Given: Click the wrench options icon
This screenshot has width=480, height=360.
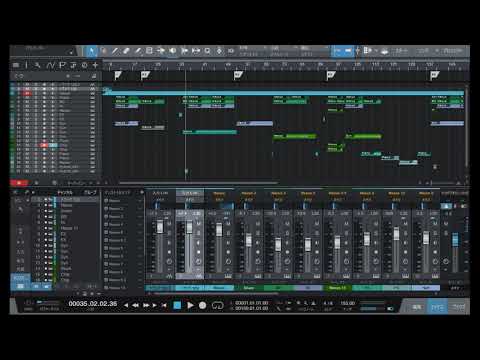Looking at the screenshot, I should point(37,65).
